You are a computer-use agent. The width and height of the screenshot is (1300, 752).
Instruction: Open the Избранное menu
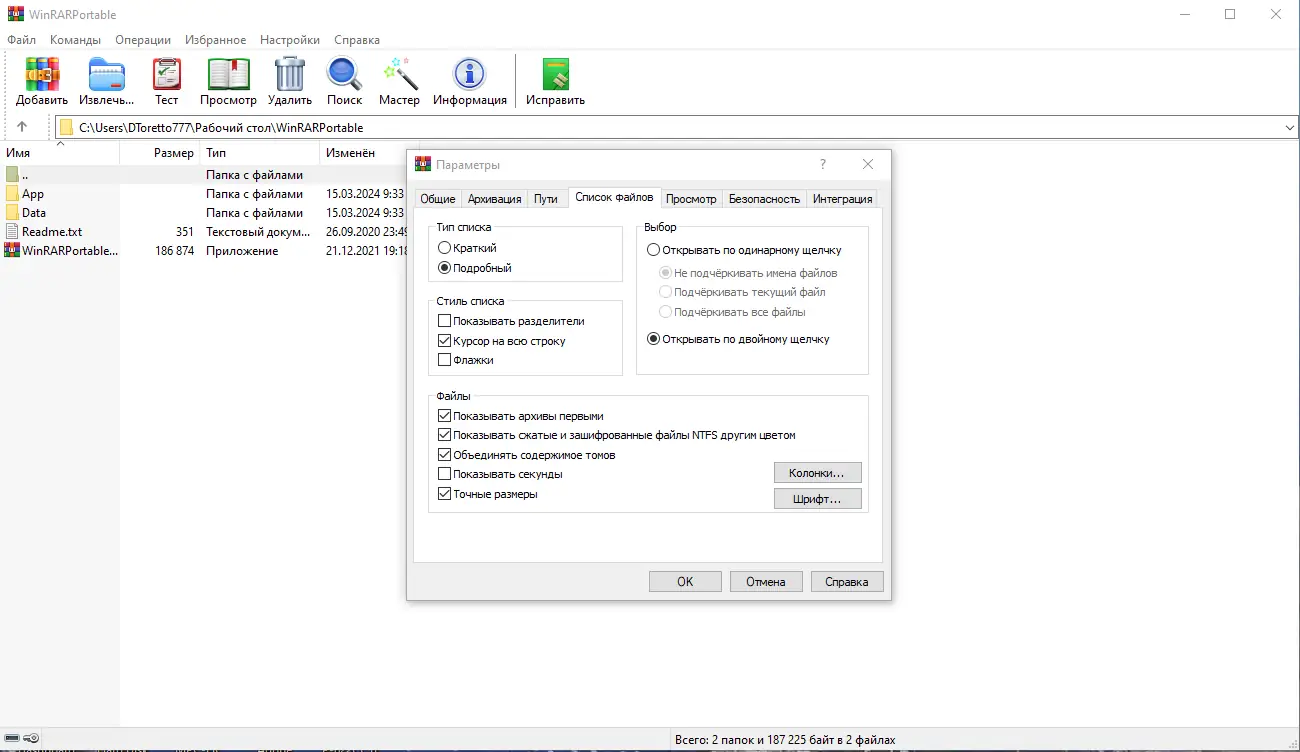coord(215,40)
